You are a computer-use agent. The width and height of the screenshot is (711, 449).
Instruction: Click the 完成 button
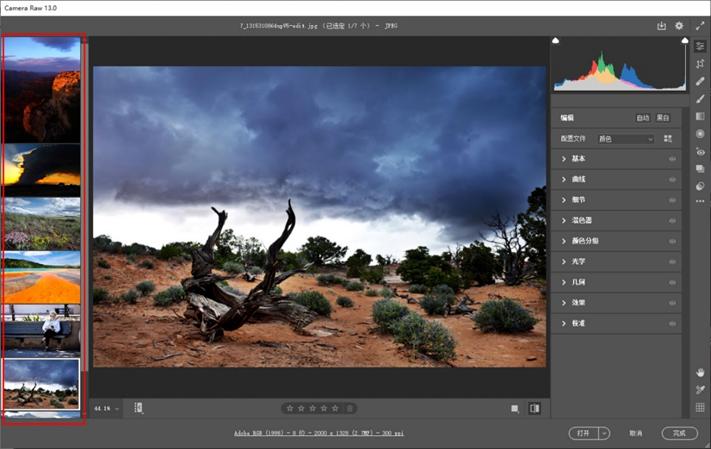click(x=679, y=433)
